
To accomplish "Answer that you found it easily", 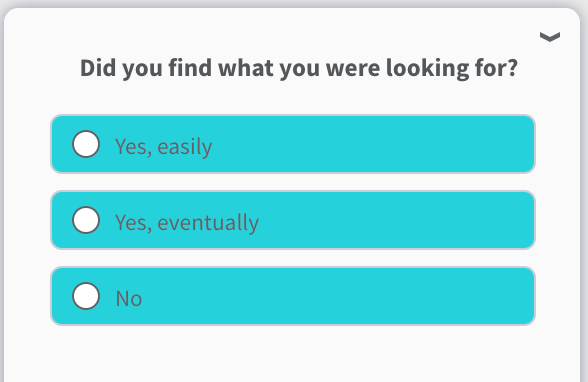I will coord(292,144).
